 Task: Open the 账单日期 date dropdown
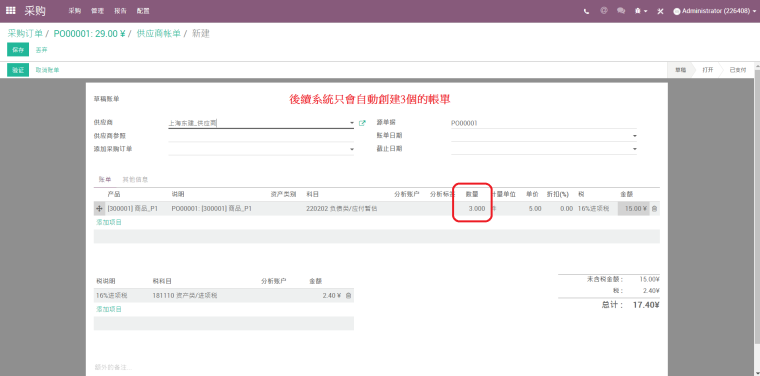(634, 136)
